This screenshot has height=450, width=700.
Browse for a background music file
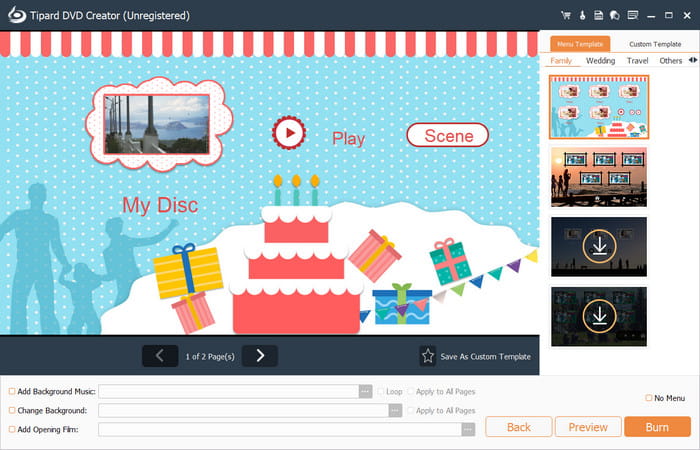(x=365, y=392)
